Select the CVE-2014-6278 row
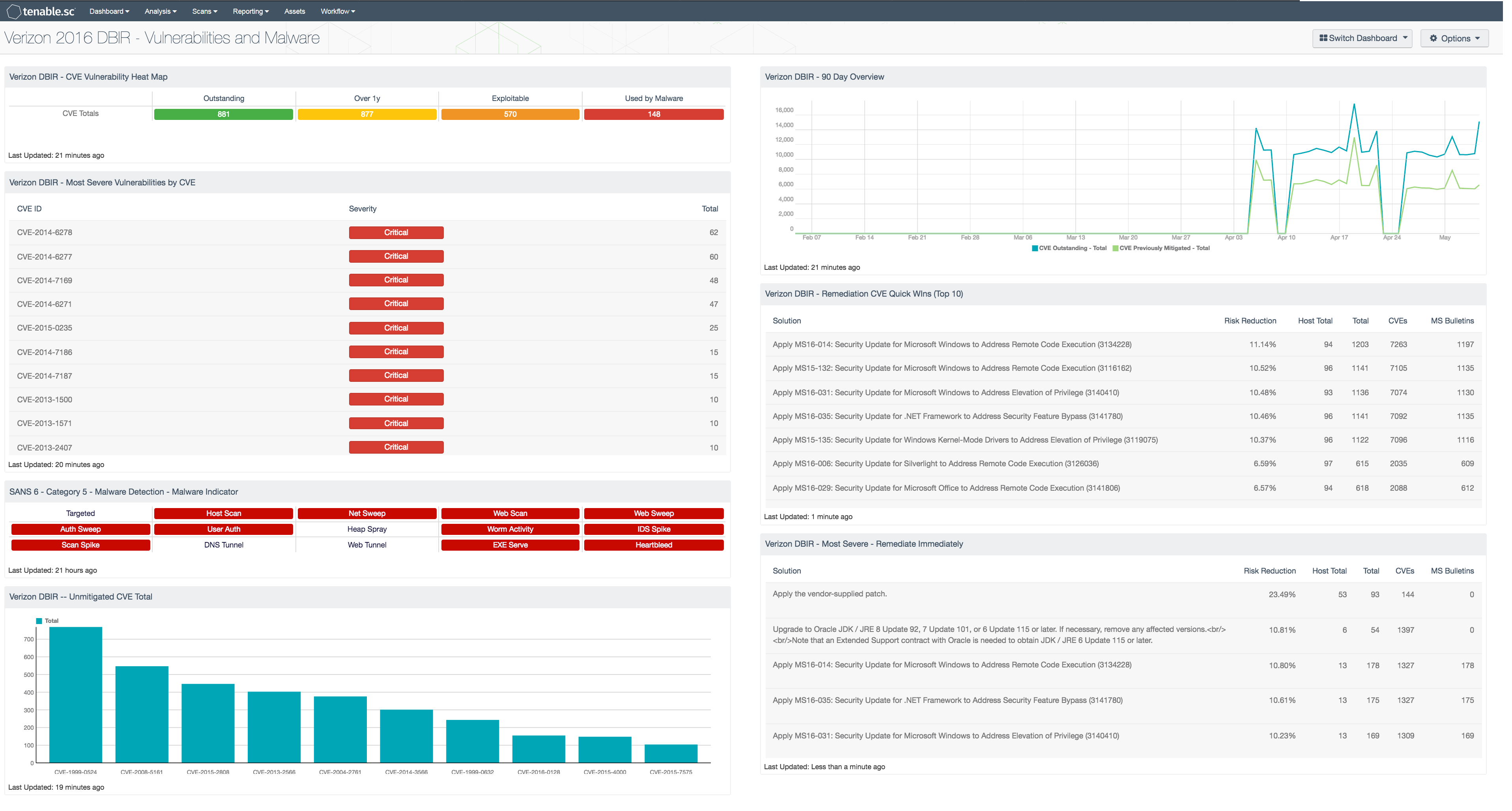The height and width of the screenshot is (811, 1512). click(367, 232)
